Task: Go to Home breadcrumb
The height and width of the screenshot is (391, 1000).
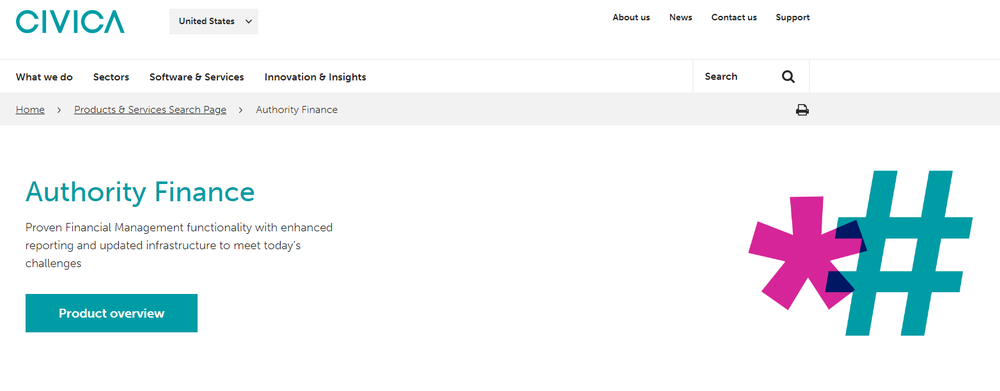Action: coord(30,110)
